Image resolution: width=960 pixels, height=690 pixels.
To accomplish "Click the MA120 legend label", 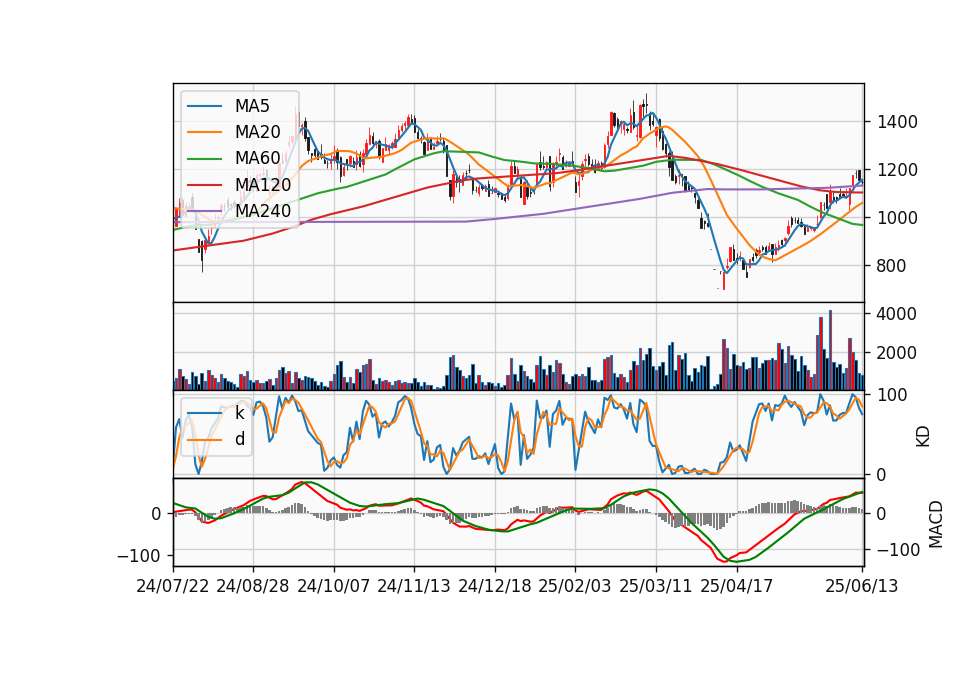I will tap(263, 185).
